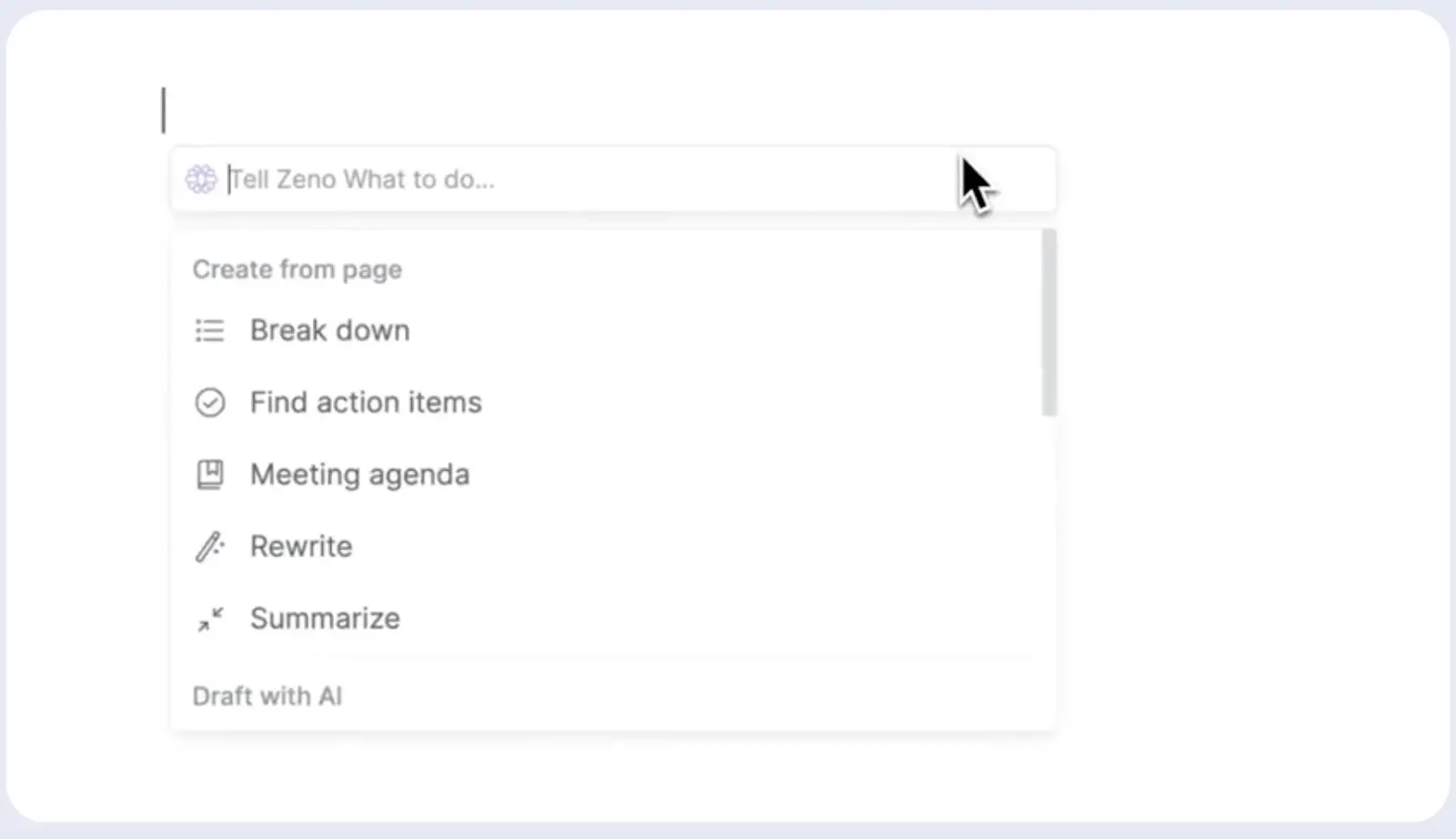
Task: Click the check-circle icon for Find action items
Action: pos(209,402)
